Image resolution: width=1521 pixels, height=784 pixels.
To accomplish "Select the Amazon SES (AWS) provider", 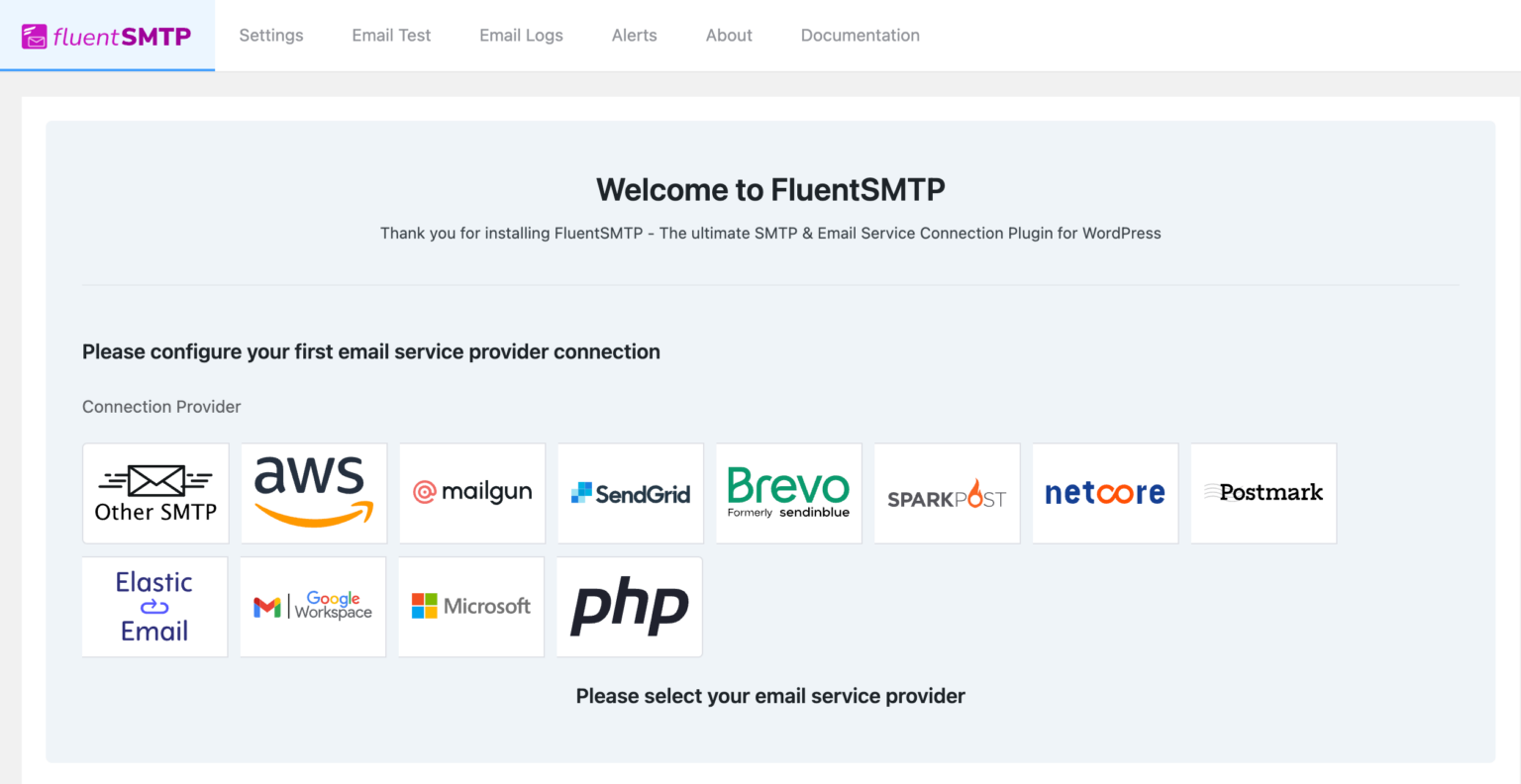I will (313, 493).
